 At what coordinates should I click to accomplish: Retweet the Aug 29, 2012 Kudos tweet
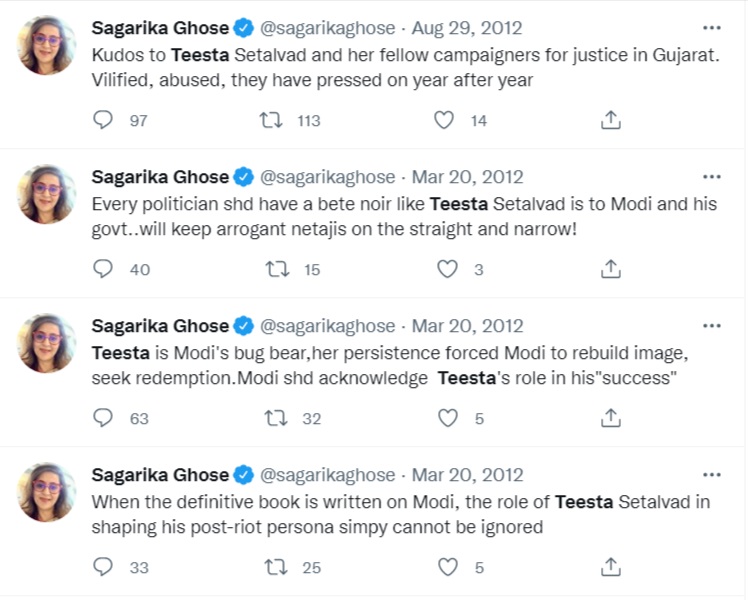click(x=270, y=121)
